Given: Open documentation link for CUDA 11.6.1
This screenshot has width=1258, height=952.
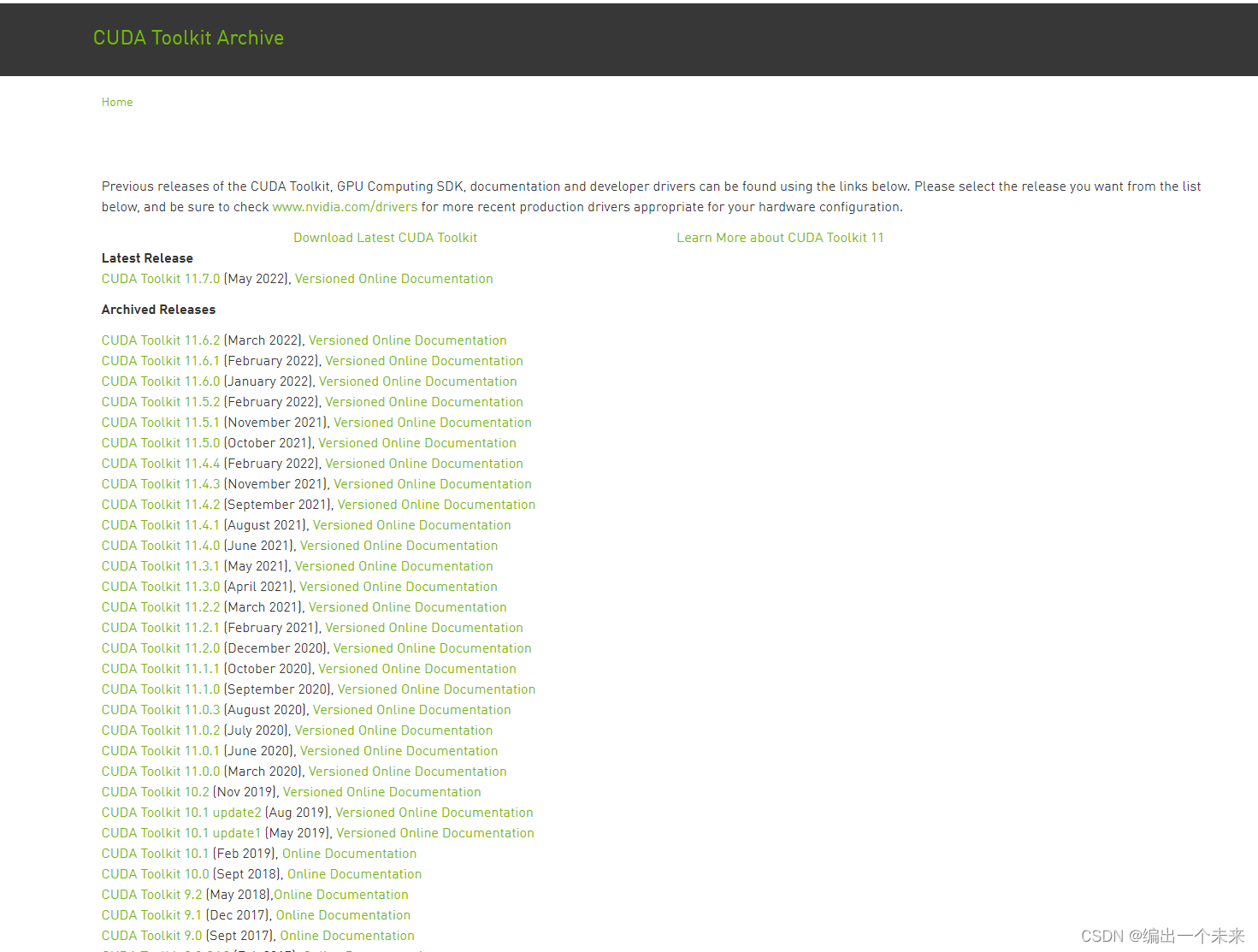Looking at the screenshot, I should 424,361.
